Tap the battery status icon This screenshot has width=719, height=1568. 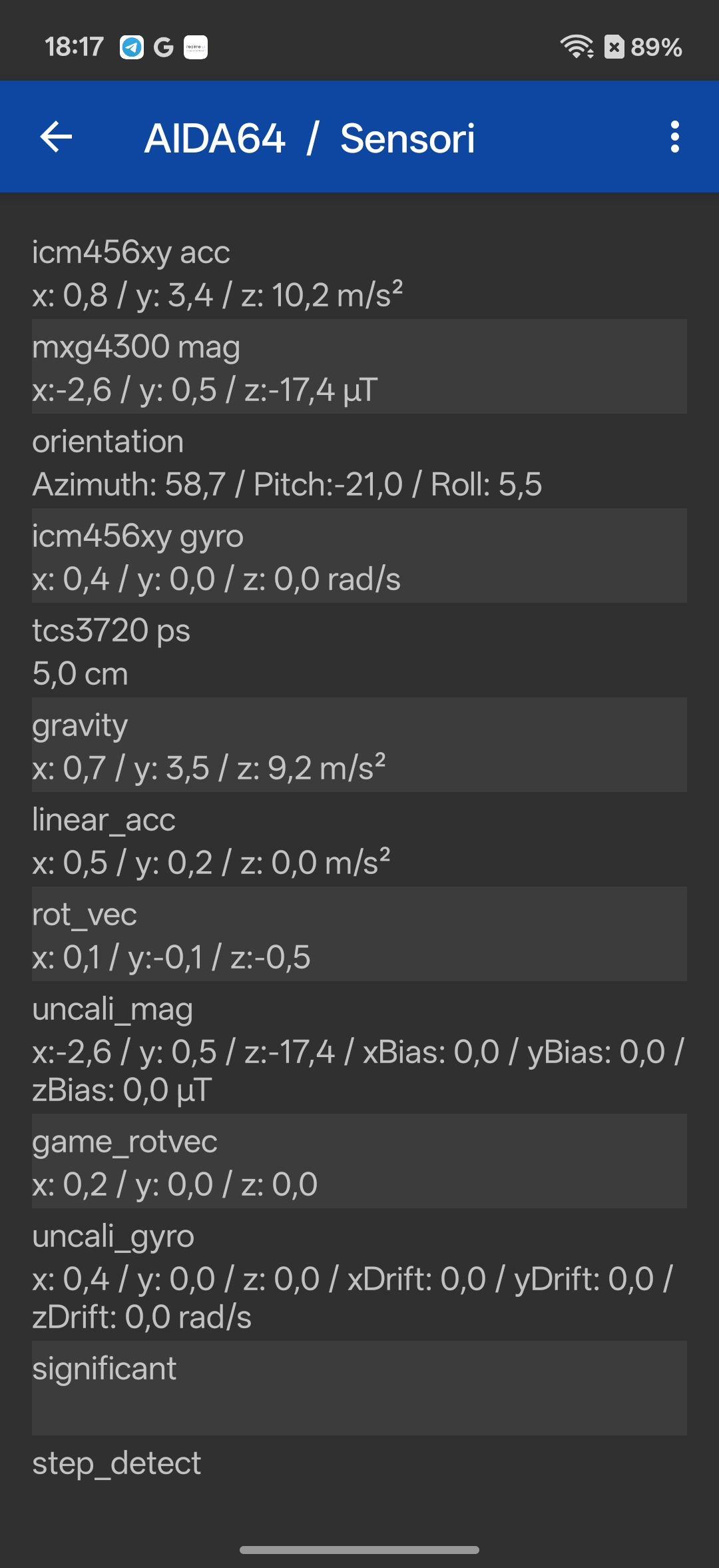coord(614,47)
